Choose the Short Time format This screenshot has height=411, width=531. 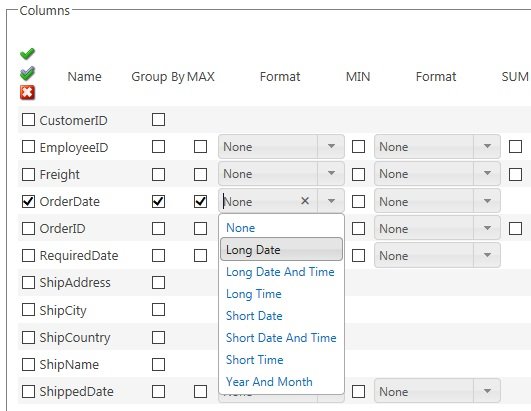click(281, 360)
